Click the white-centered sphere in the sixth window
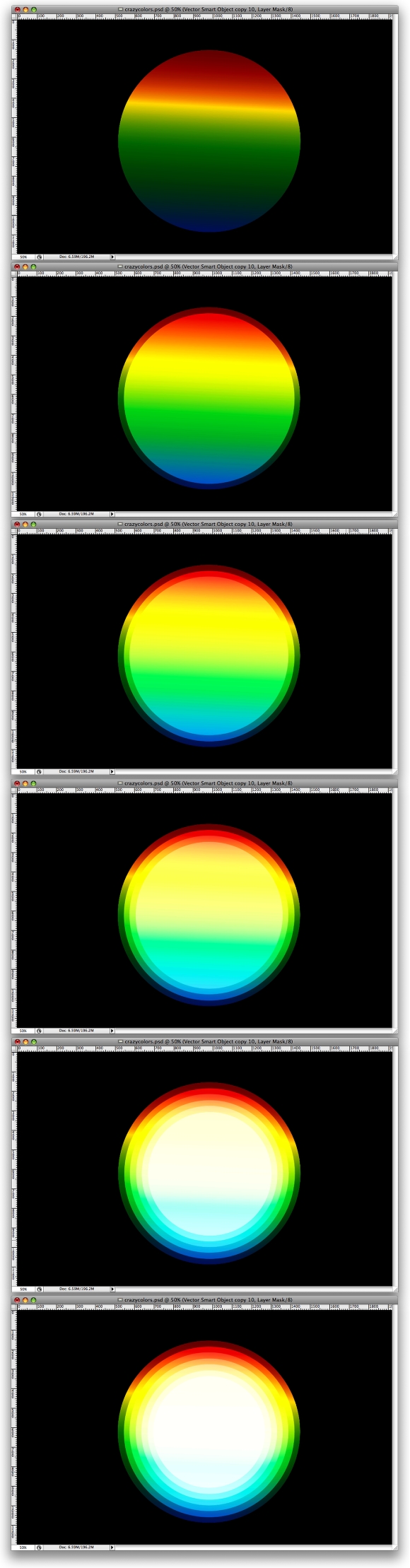The width and height of the screenshot is (410, 1568). pos(209,1432)
